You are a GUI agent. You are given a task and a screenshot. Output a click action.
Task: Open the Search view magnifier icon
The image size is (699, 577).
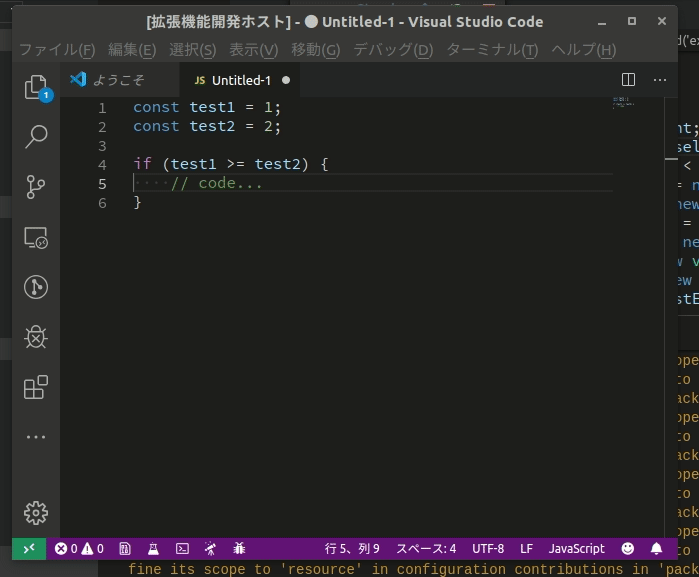coord(36,136)
